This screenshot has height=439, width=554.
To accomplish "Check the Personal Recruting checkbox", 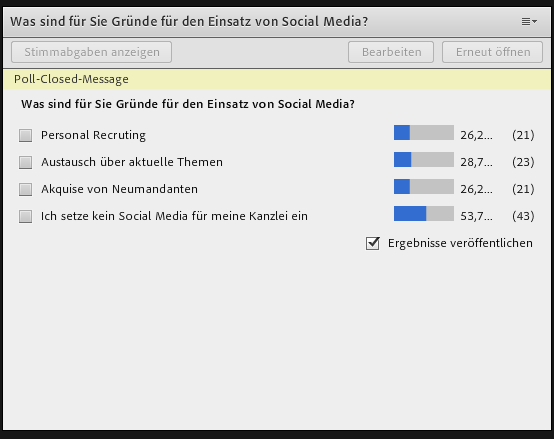I will pos(25,135).
